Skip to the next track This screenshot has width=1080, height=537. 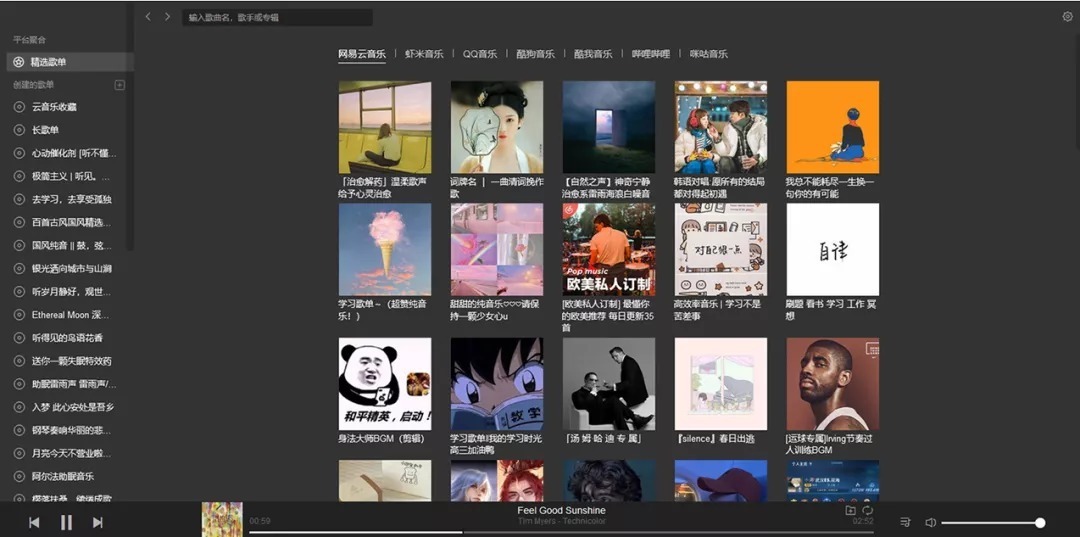[98, 522]
